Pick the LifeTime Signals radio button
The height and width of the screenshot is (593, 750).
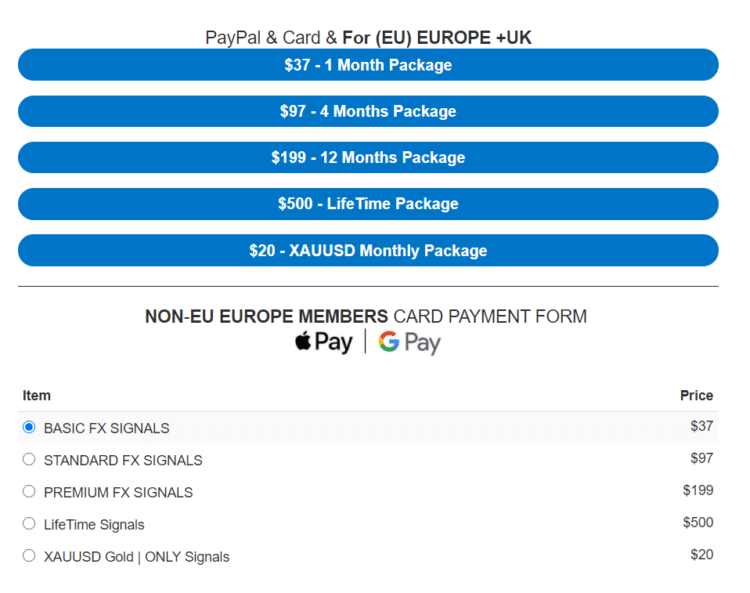(29, 524)
